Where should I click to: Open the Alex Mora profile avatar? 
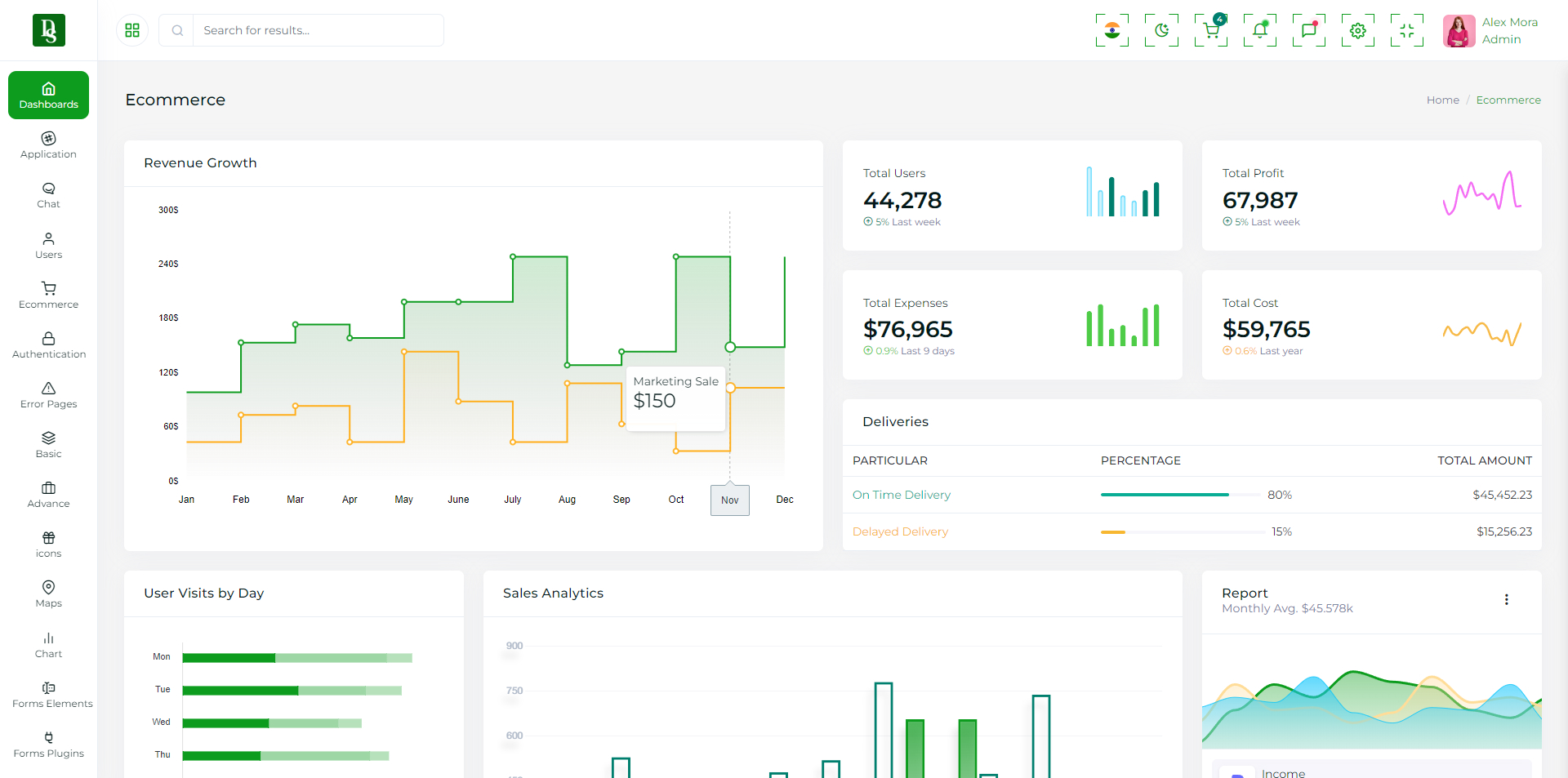1459,31
